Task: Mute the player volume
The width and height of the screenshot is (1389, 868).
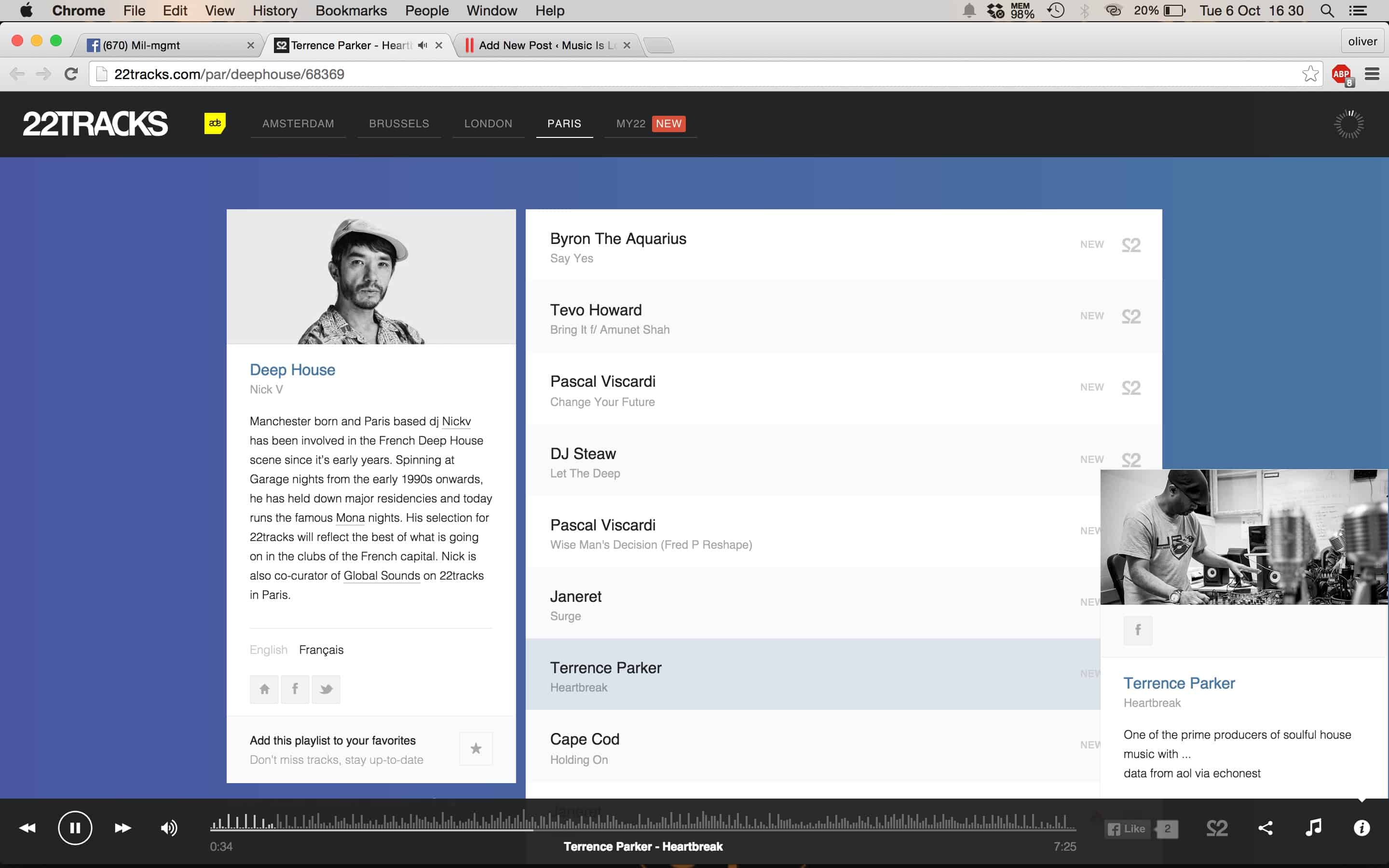Action: [x=169, y=828]
